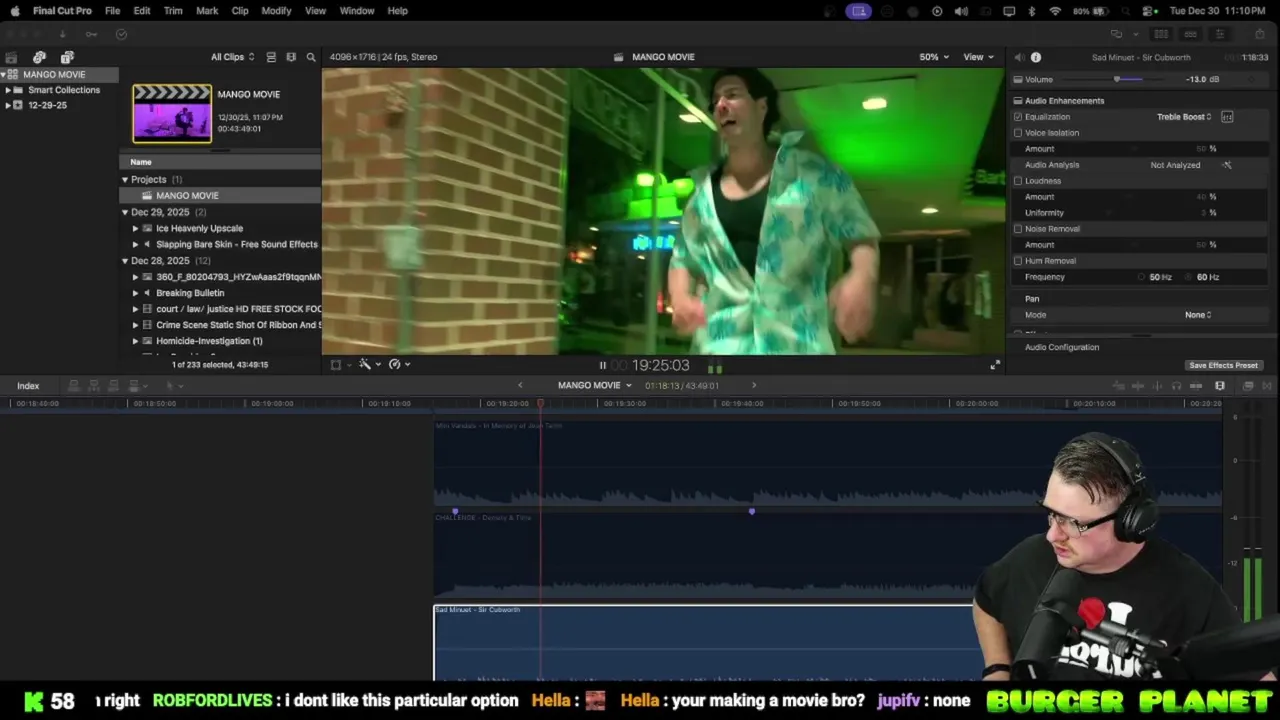Open the keyword editor key icon
Screen dimensions: 1280x720
point(91,34)
